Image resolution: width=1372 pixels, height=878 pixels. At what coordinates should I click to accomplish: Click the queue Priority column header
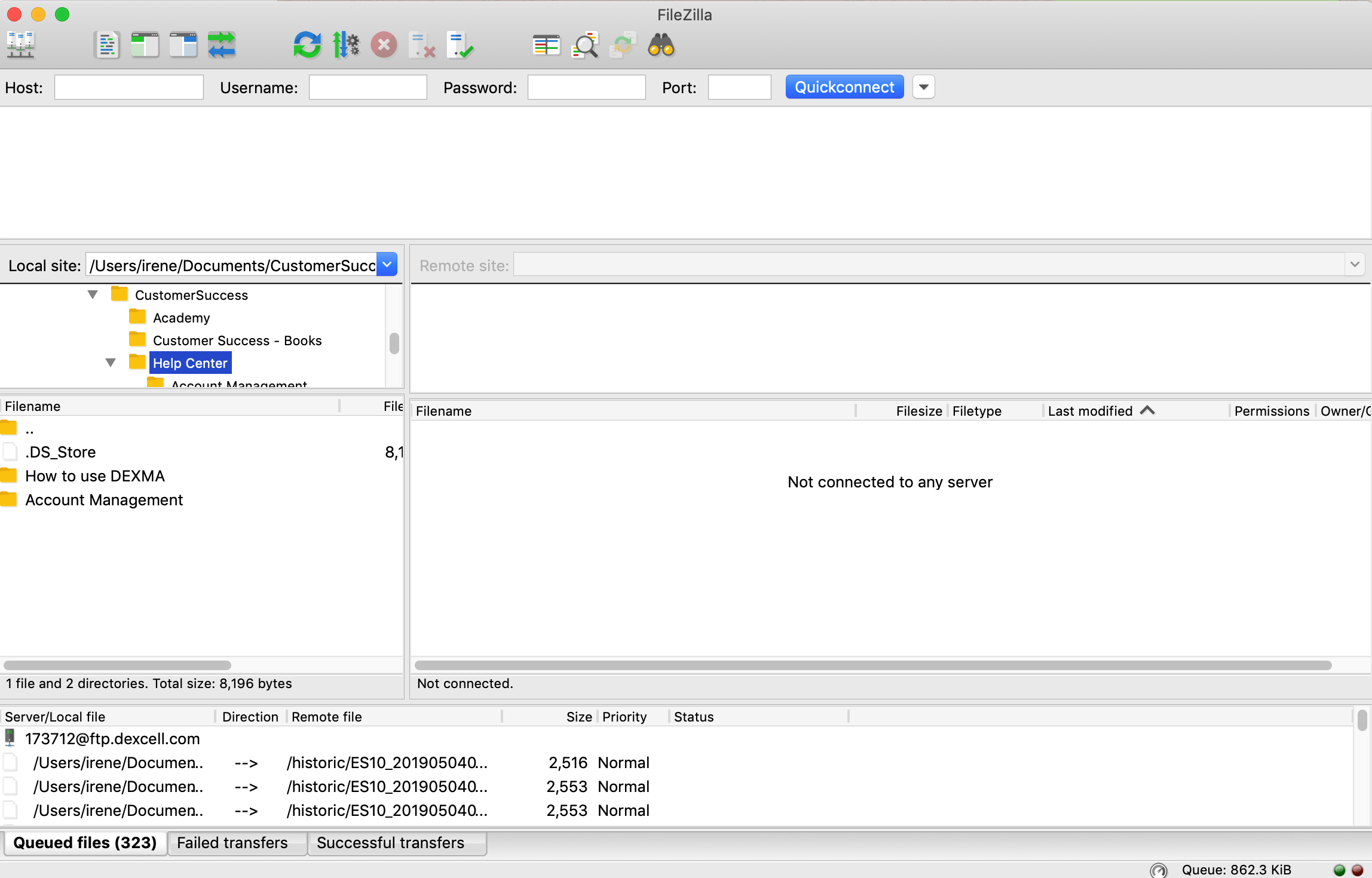[x=633, y=717]
